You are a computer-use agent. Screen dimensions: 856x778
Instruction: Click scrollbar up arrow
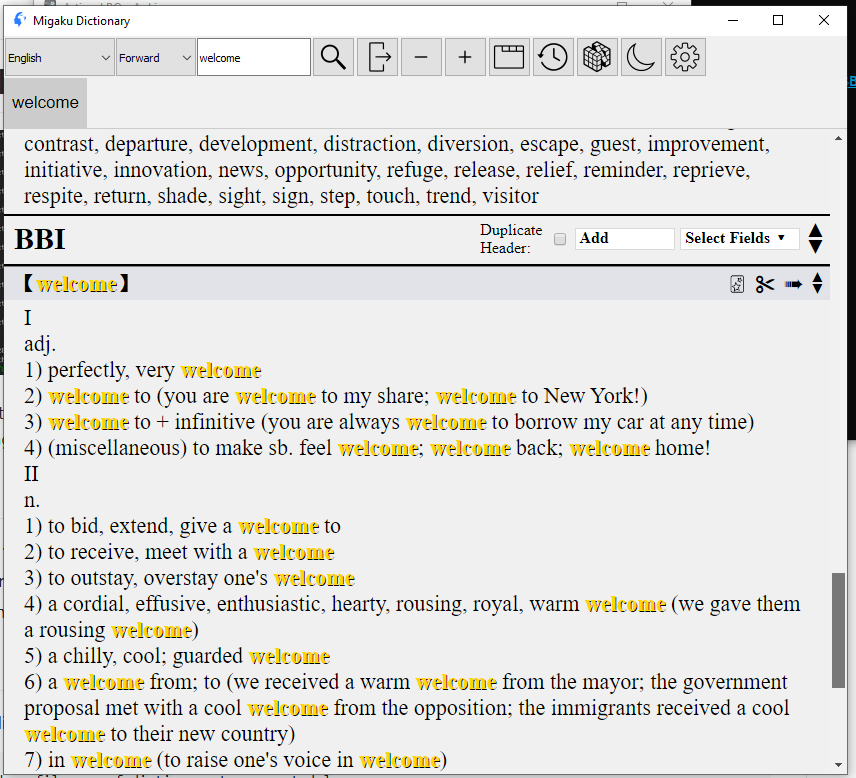[839, 139]
